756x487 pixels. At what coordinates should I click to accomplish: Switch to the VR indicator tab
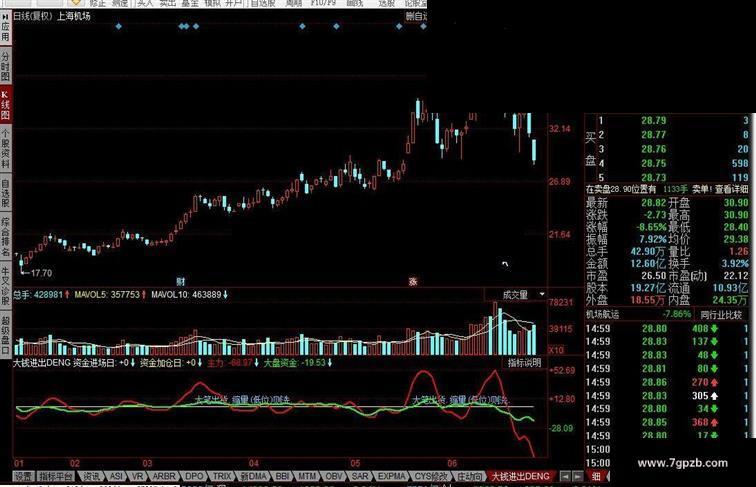(x=137, y=476)
